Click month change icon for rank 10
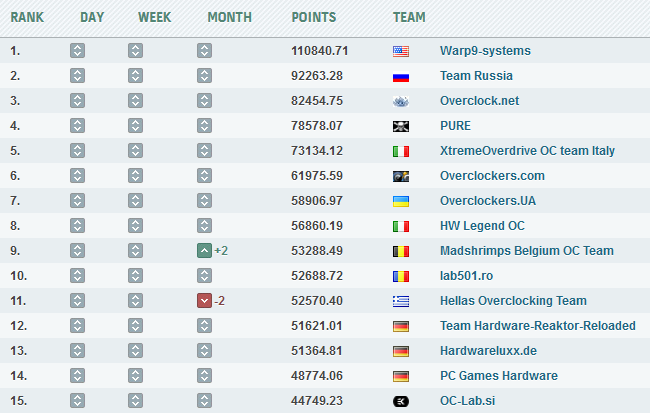The height and width of the screenshot is (413, 650). [204, 276]
